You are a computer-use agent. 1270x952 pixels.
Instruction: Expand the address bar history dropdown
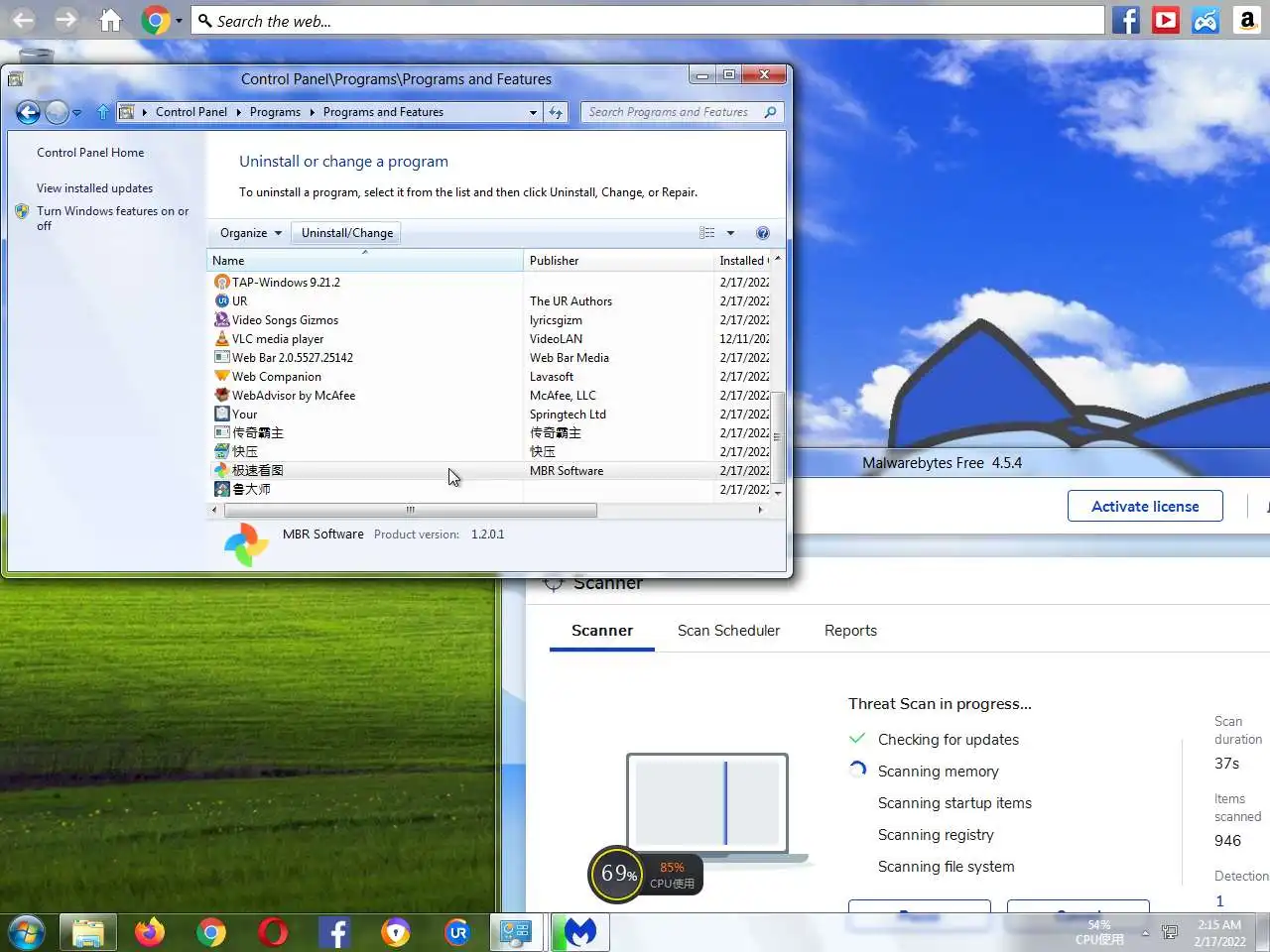[533, 112]
